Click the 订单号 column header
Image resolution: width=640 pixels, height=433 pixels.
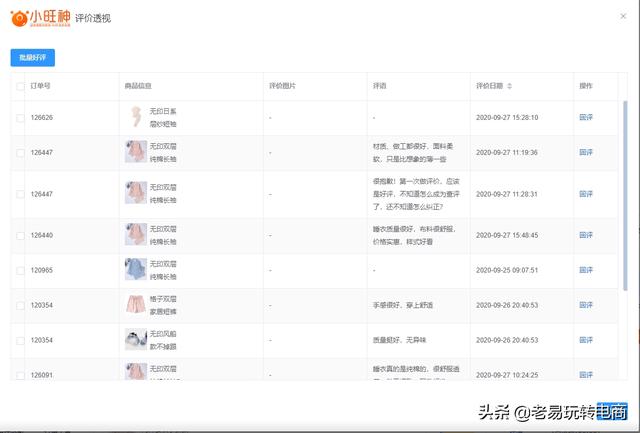41,86
